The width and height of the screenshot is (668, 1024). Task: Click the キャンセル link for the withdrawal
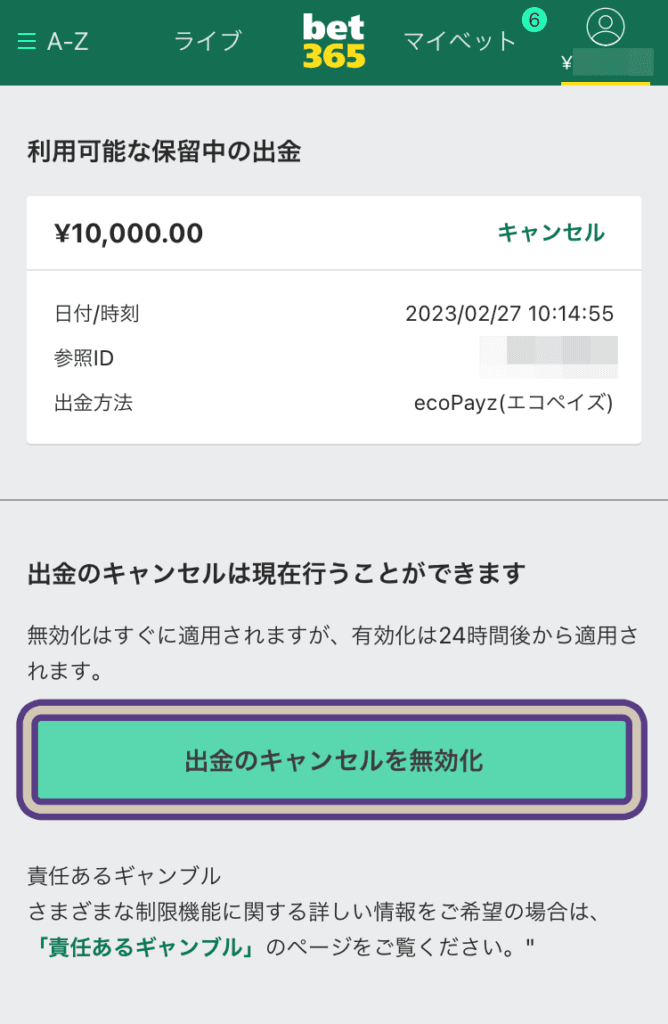(x=551, y=232)
